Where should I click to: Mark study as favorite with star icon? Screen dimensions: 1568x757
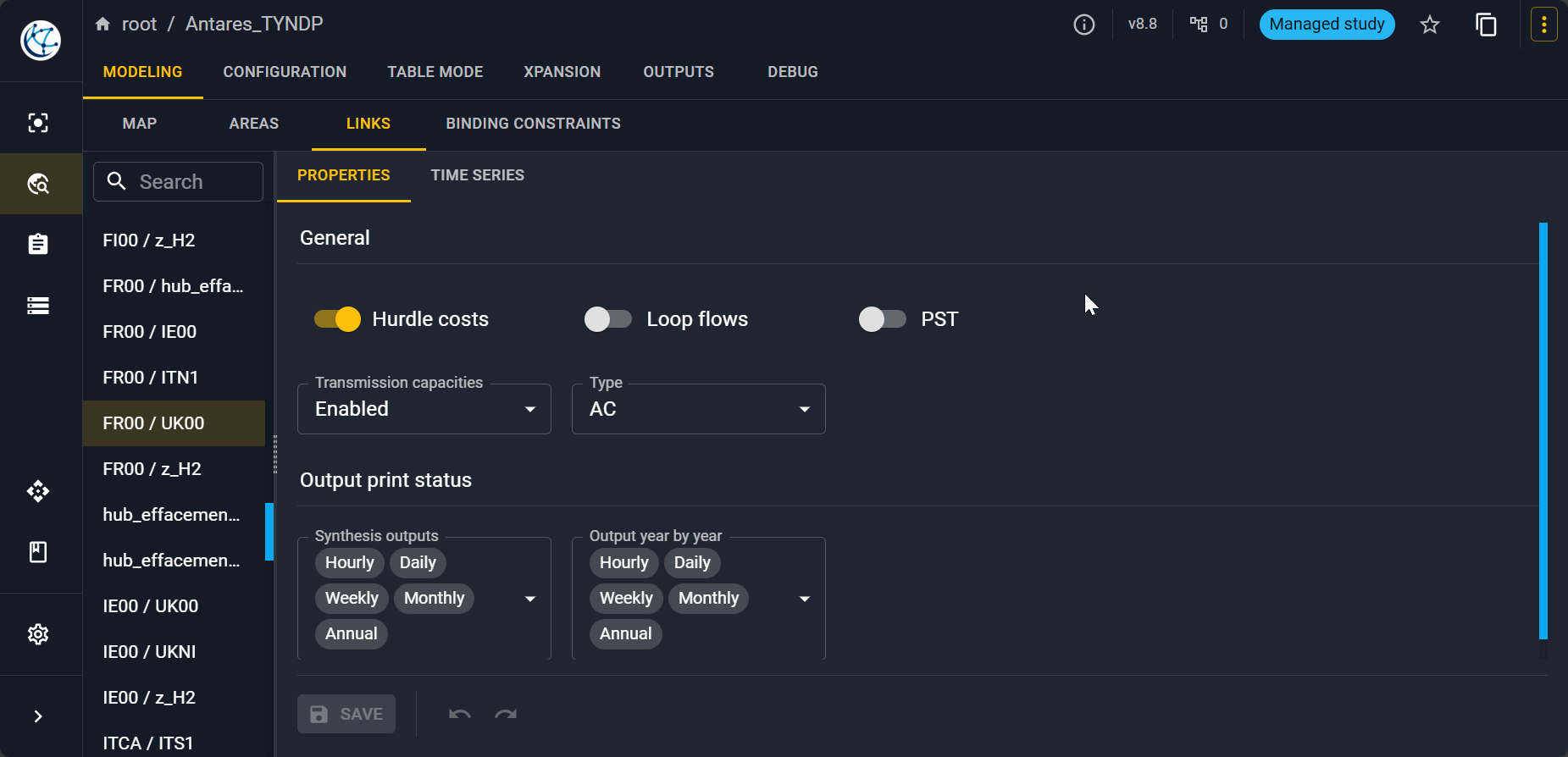click(1430, 25)
